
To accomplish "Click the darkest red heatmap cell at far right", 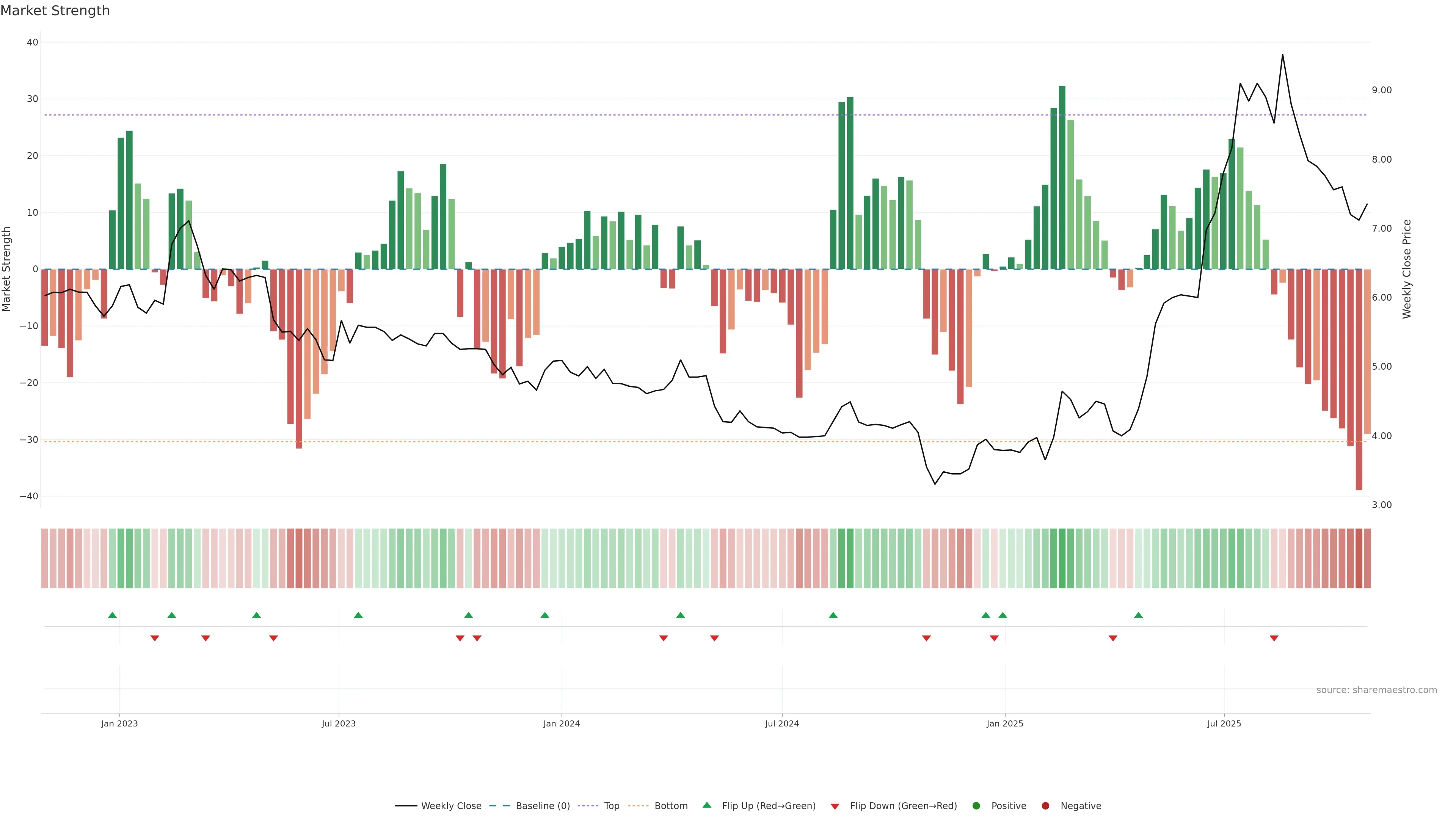I will tap(1359, 559).
